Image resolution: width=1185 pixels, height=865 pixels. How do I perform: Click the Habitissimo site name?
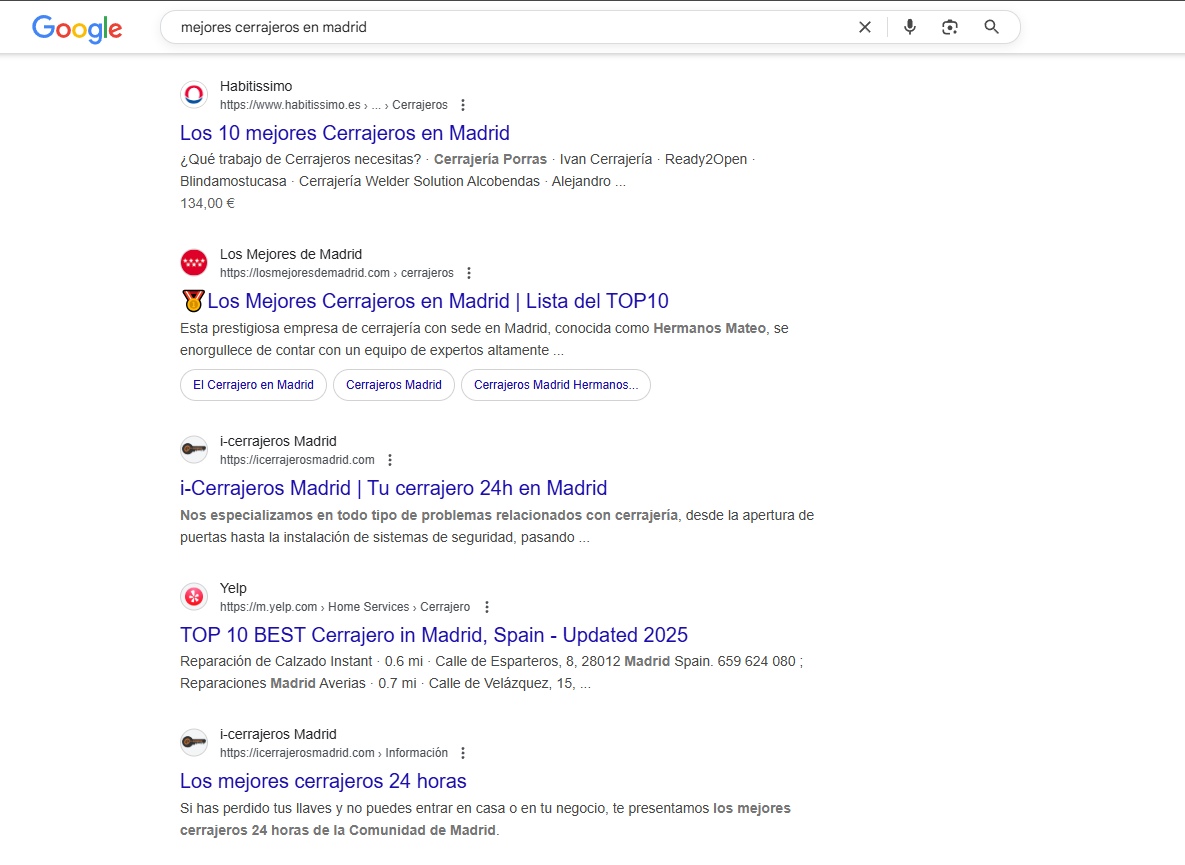[255, 87]
